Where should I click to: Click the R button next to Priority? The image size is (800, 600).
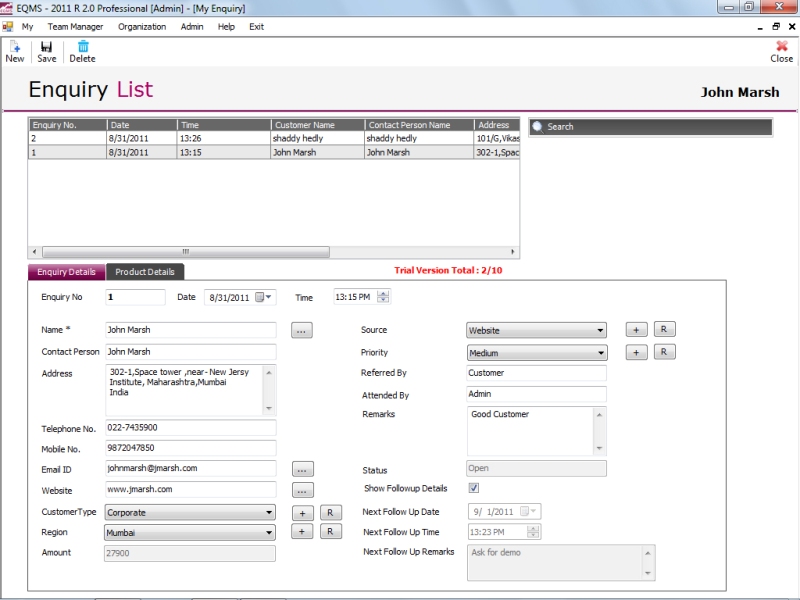(665, 352)
